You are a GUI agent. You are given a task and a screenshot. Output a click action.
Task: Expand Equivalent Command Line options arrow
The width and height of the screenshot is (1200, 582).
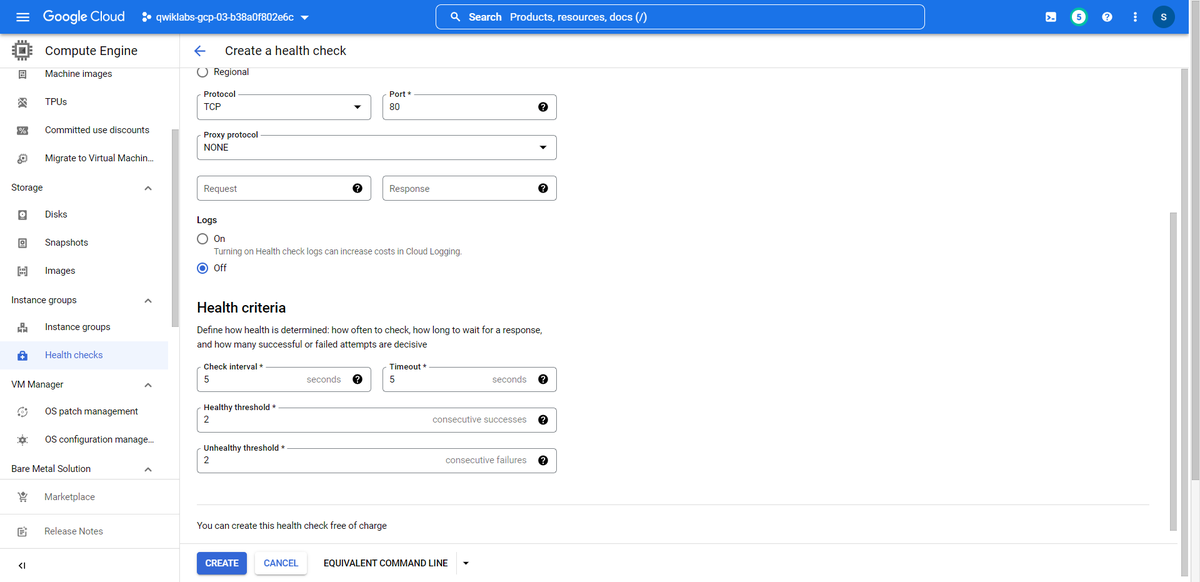[466, 563]
